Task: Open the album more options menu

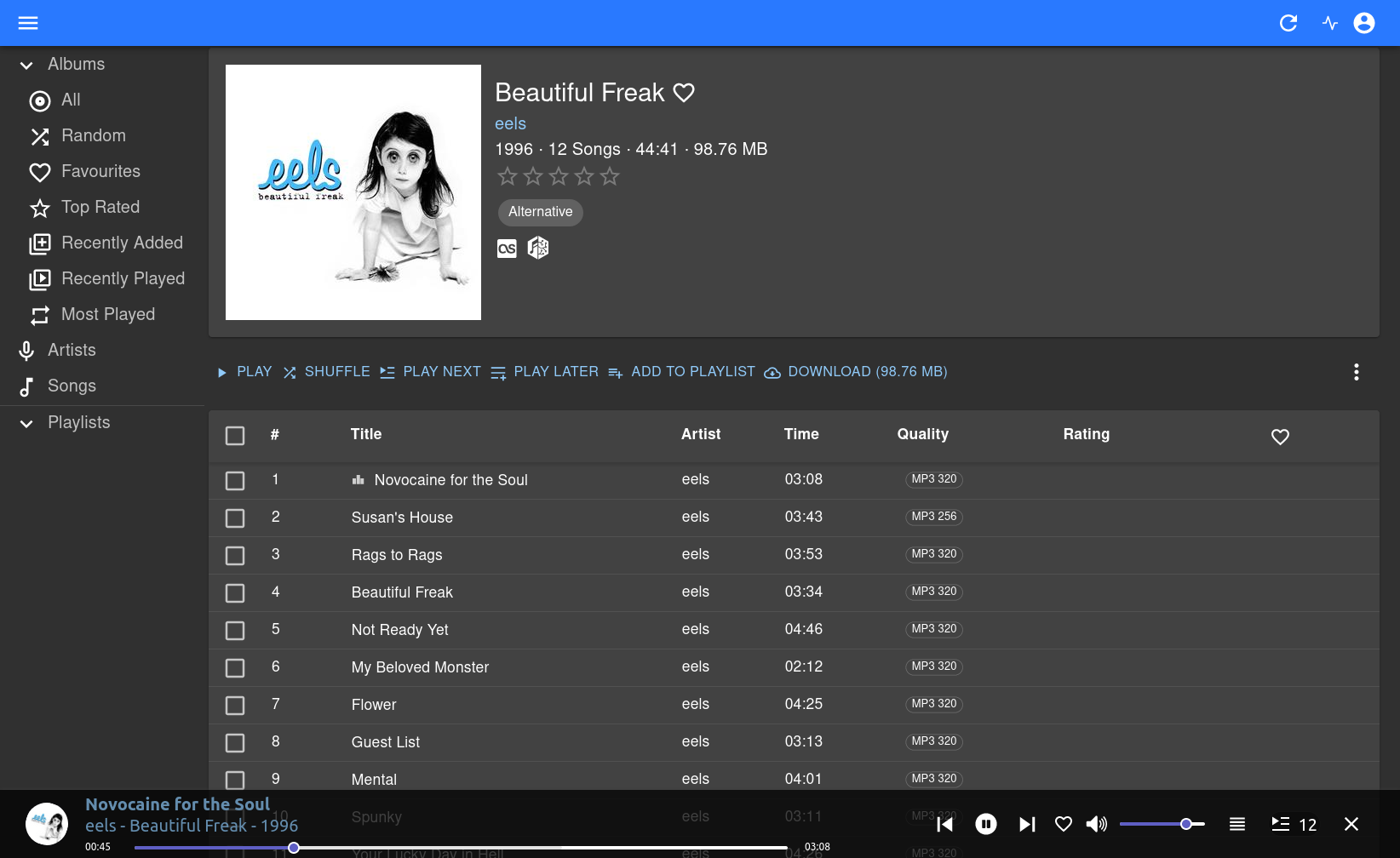Action: 1357,372
